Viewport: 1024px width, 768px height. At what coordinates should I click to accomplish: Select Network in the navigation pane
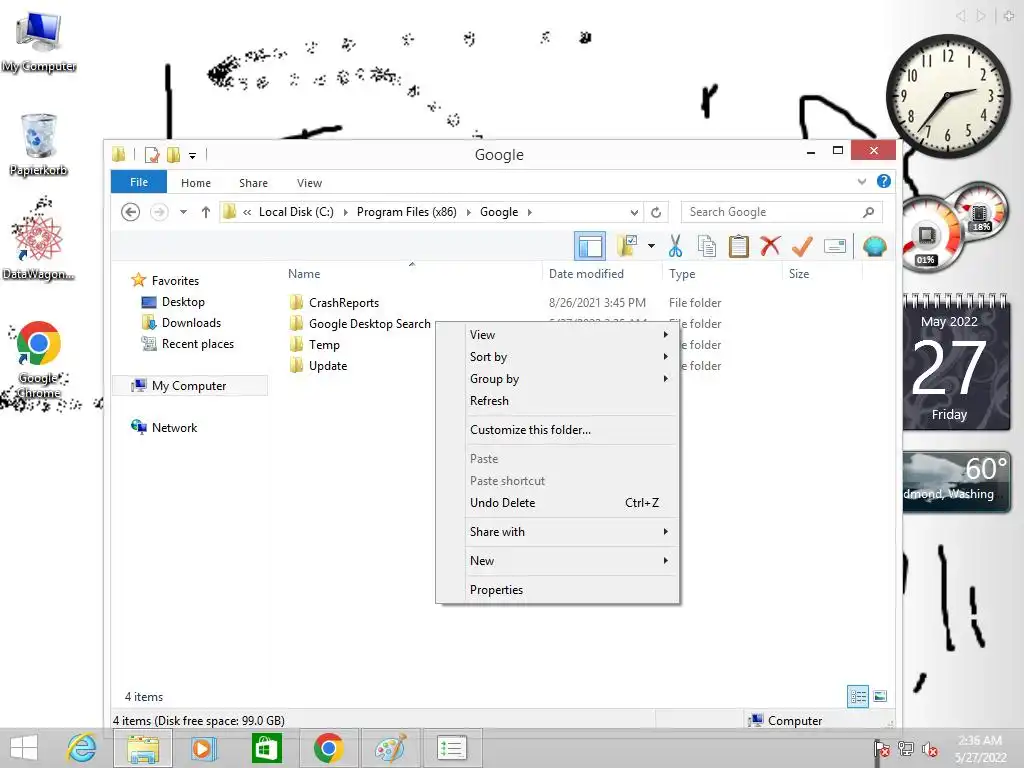pos(174,428)
